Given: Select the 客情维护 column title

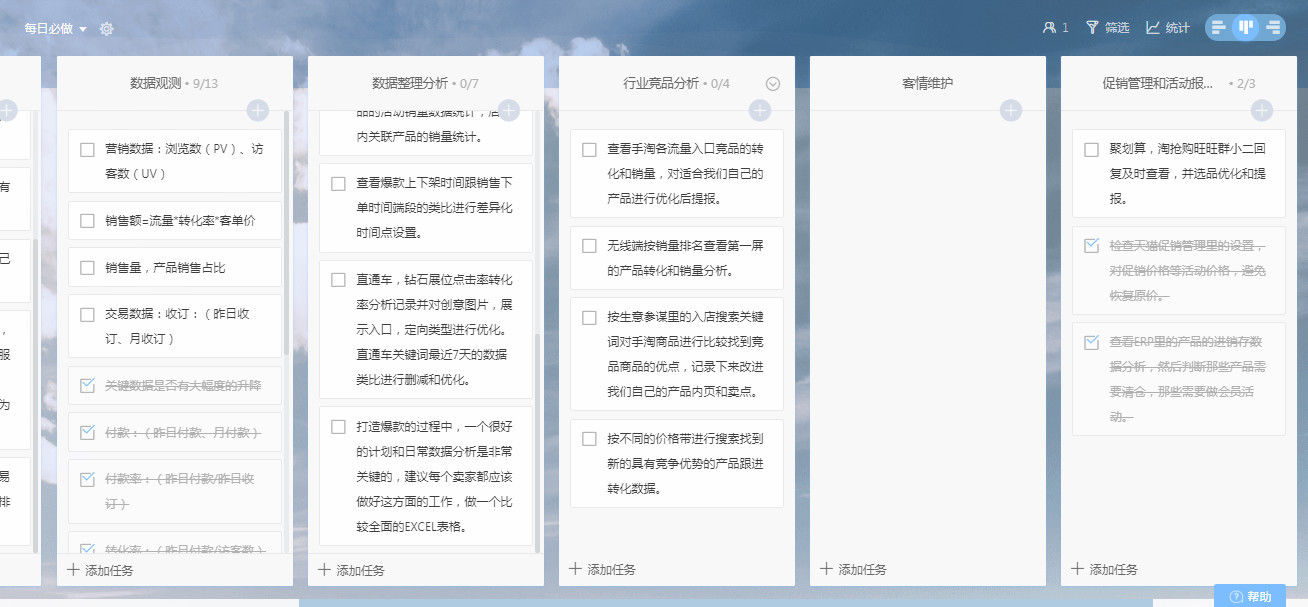Looking at the screenshot, I should [927, 83].
